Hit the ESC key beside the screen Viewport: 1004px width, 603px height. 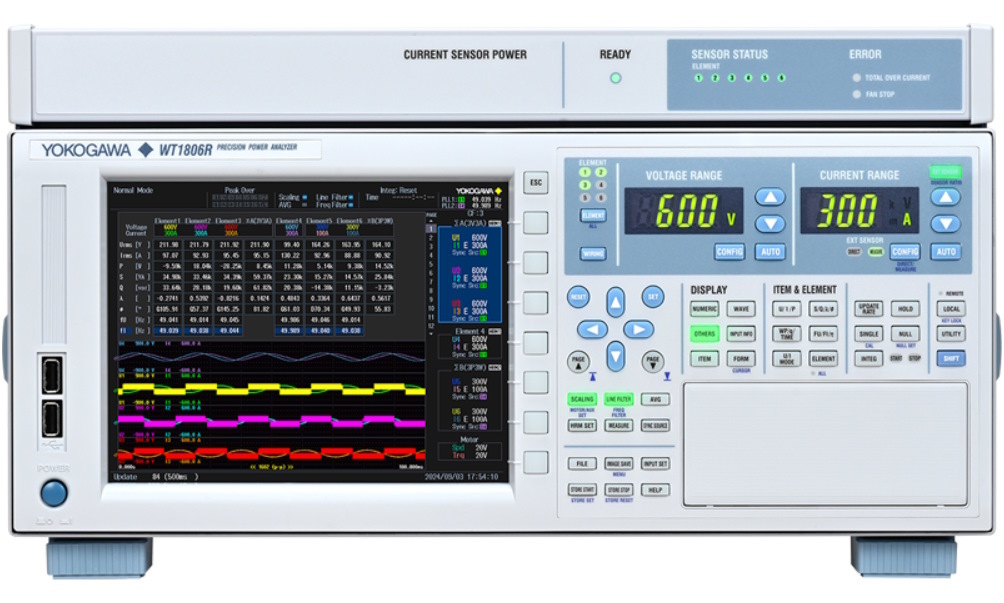535,182
